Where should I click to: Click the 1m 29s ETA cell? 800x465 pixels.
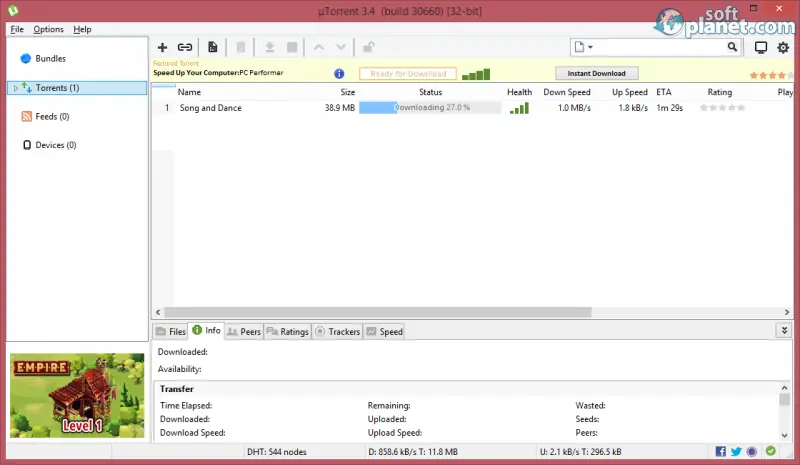tap(669, 108)
